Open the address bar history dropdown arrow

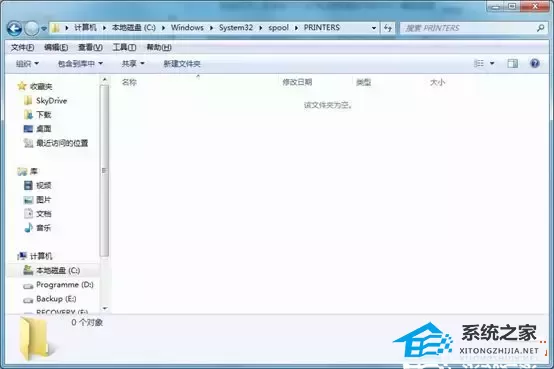[x=374, y=28]
